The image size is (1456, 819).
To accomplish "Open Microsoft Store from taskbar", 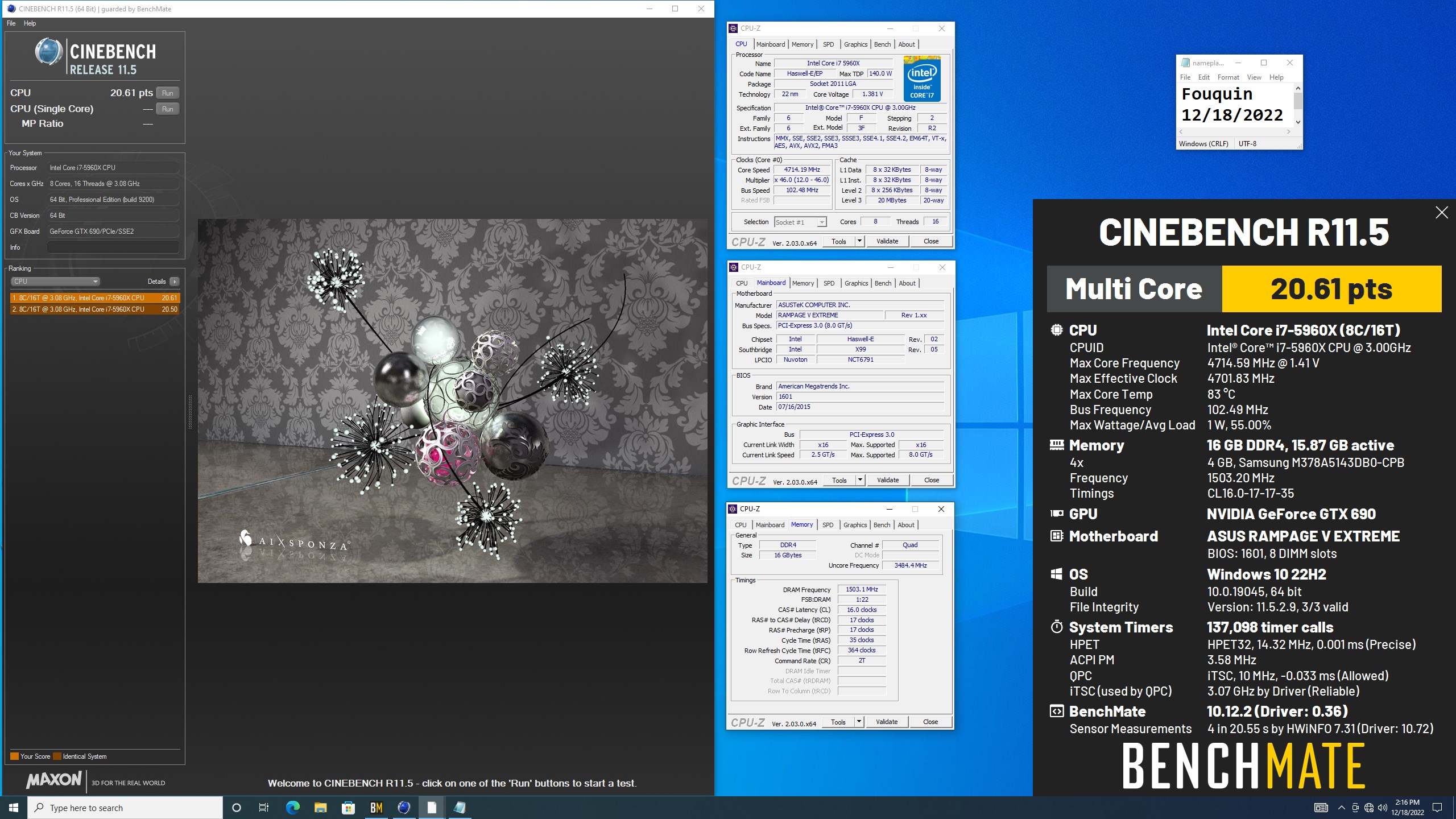I will [x=348, y=808].
